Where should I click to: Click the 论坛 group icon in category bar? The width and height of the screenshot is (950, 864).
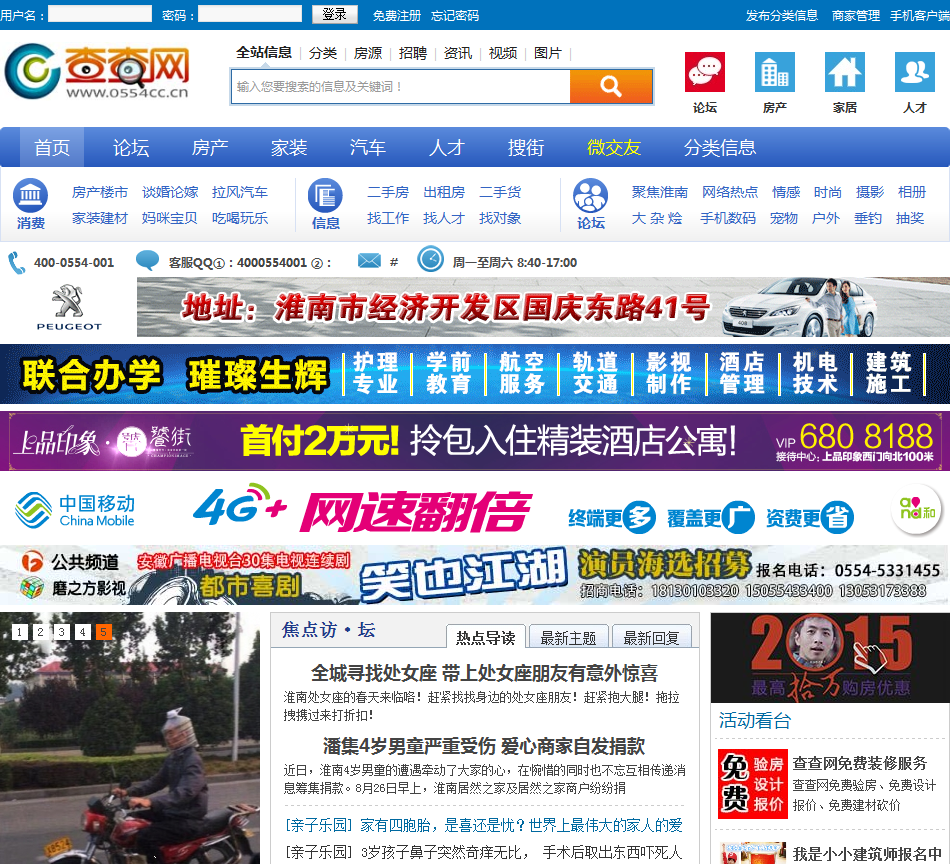click(x=590, y=195)
